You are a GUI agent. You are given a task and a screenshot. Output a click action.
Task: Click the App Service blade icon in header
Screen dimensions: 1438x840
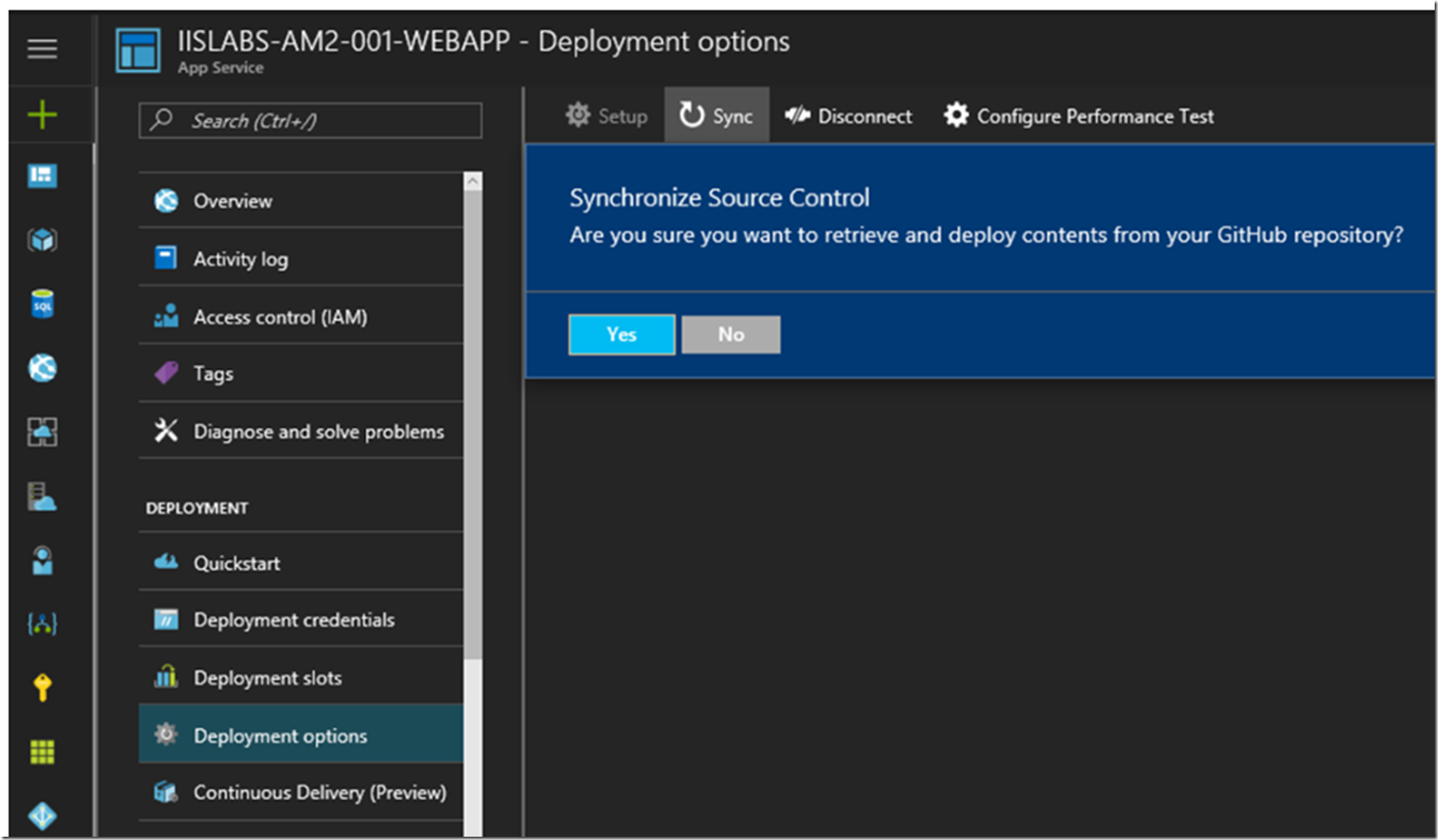(x=138, y=51)
